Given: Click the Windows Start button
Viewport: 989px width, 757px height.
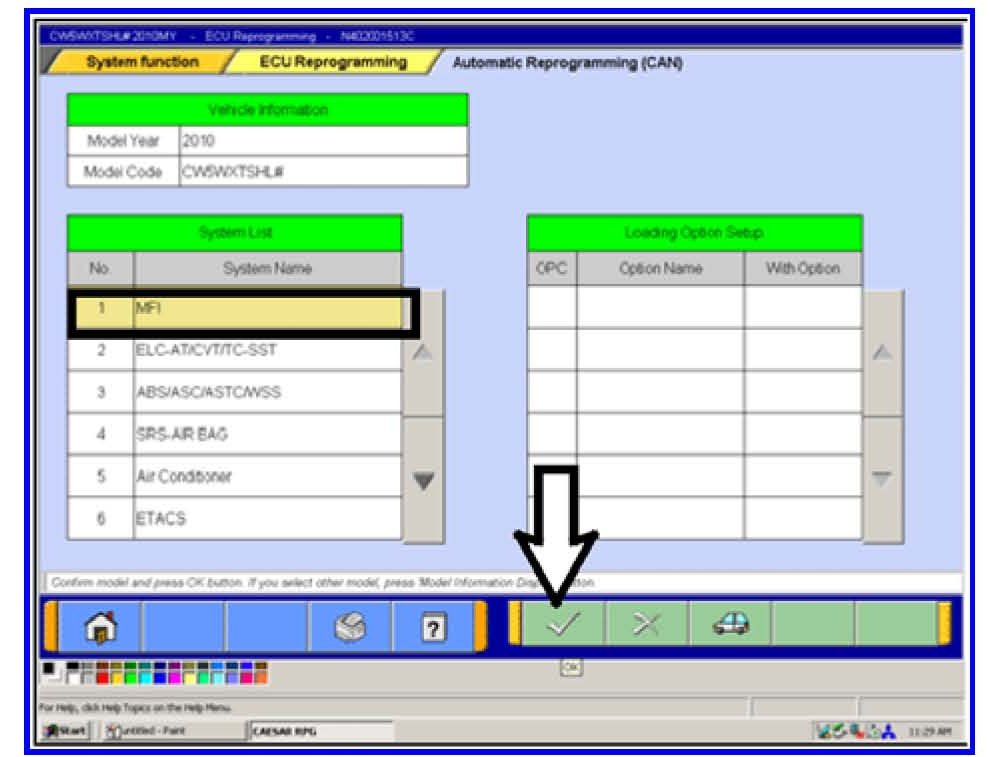Looking at the screenshot, I should pyautogui.click(x=62, y=732).
